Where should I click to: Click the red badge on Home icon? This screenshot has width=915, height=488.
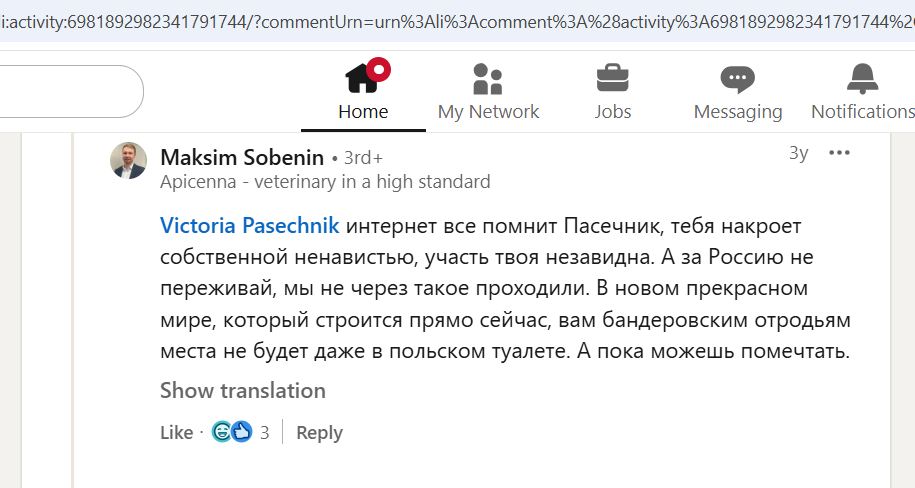point(378,69)
